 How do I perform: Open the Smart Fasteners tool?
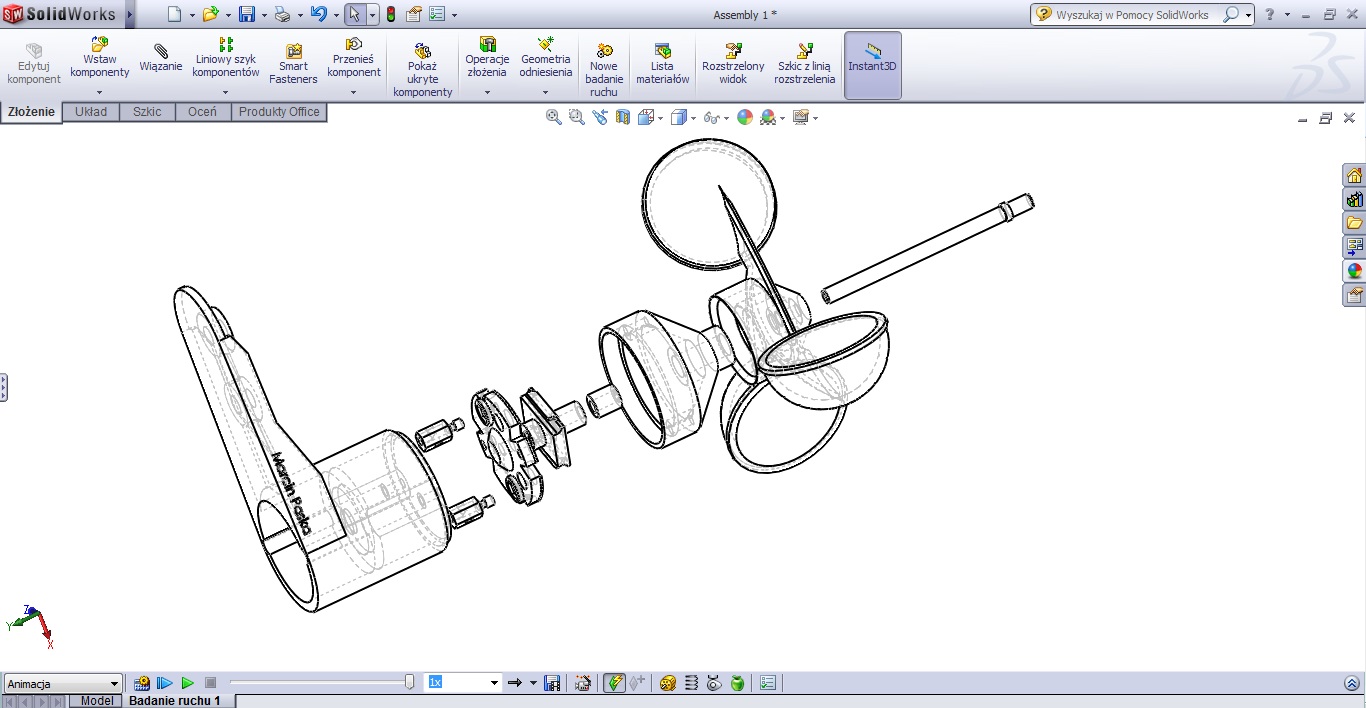coord(292,62)
